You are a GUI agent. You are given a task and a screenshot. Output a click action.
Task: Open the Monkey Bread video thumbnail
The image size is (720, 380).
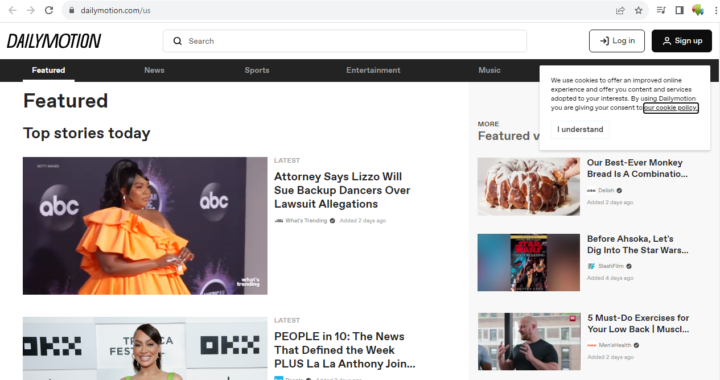529,187
